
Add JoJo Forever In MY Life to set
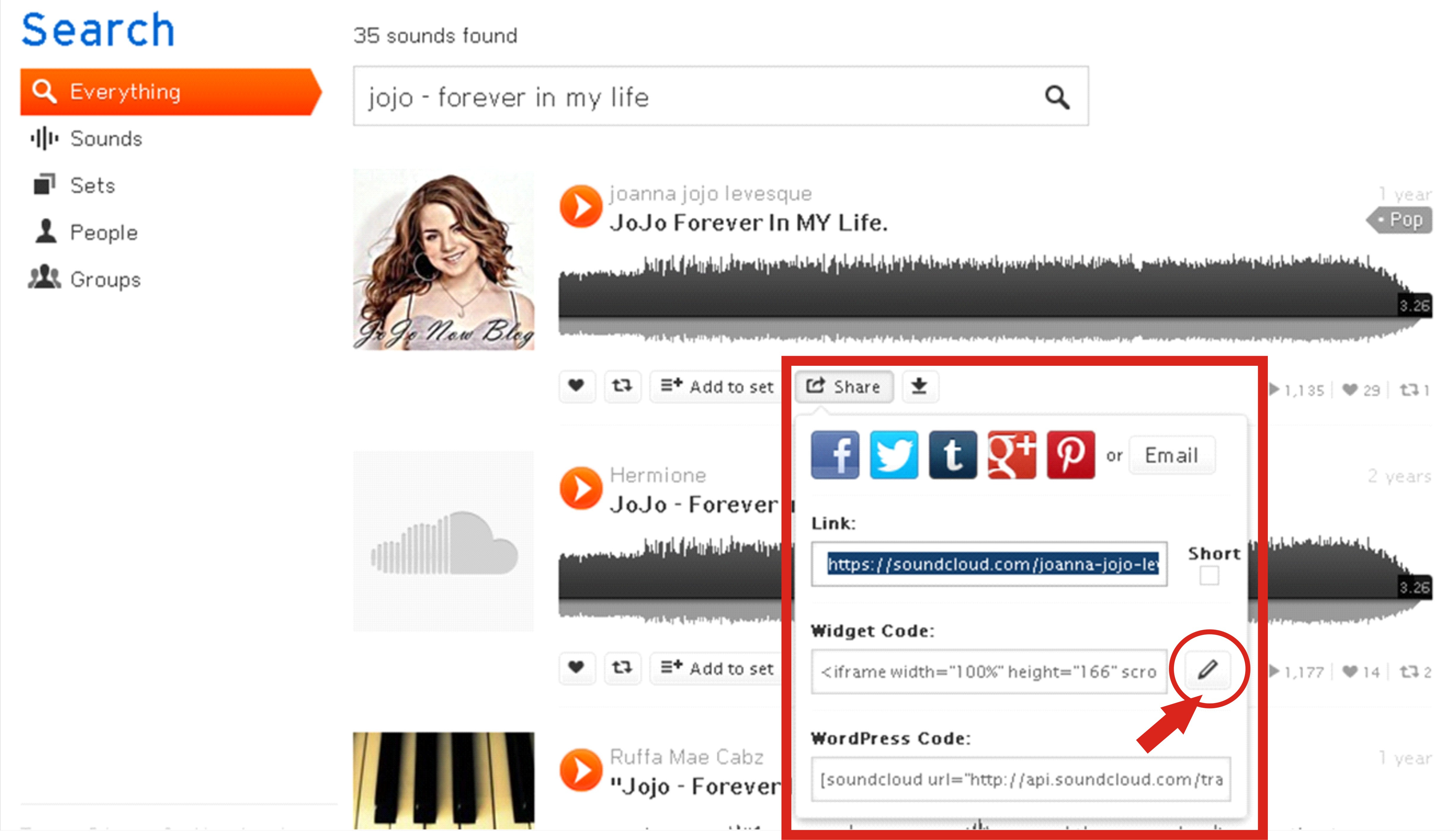tap(717, 386)
